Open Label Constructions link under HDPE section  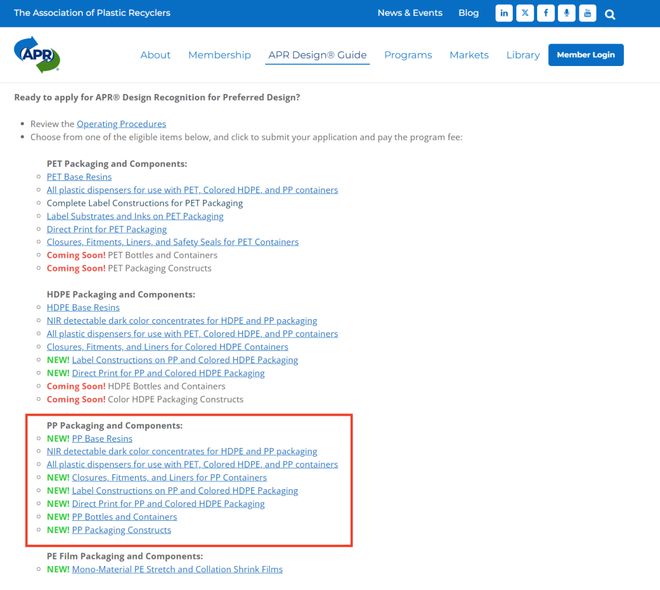point(185,360)
